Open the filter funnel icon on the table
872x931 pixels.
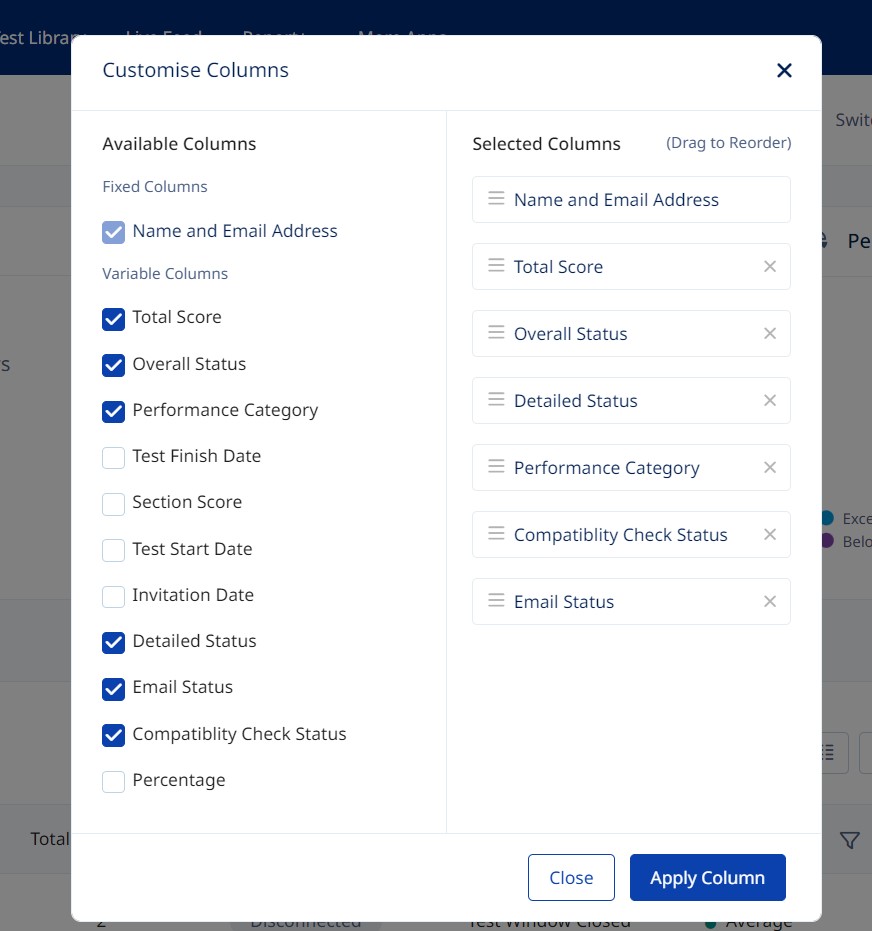click(848, 840)
